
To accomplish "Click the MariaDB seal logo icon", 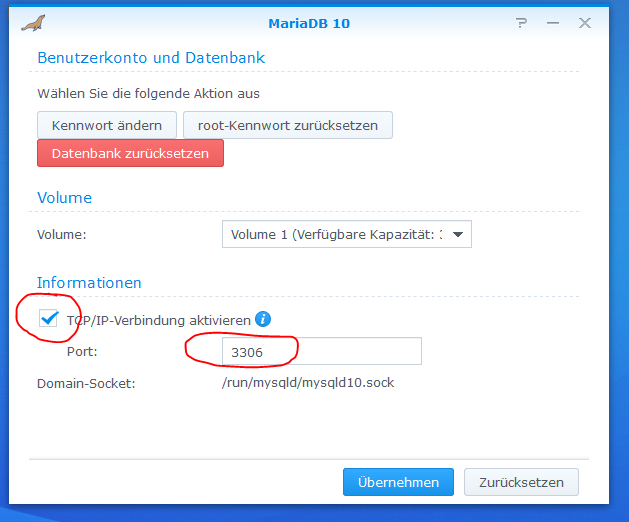I will 33,23.
